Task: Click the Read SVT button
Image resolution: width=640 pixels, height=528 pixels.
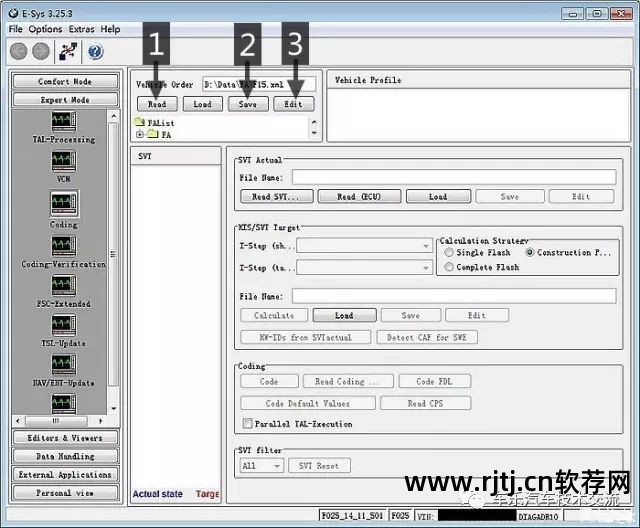Action: pyautogui.click(x=275, y=197)
